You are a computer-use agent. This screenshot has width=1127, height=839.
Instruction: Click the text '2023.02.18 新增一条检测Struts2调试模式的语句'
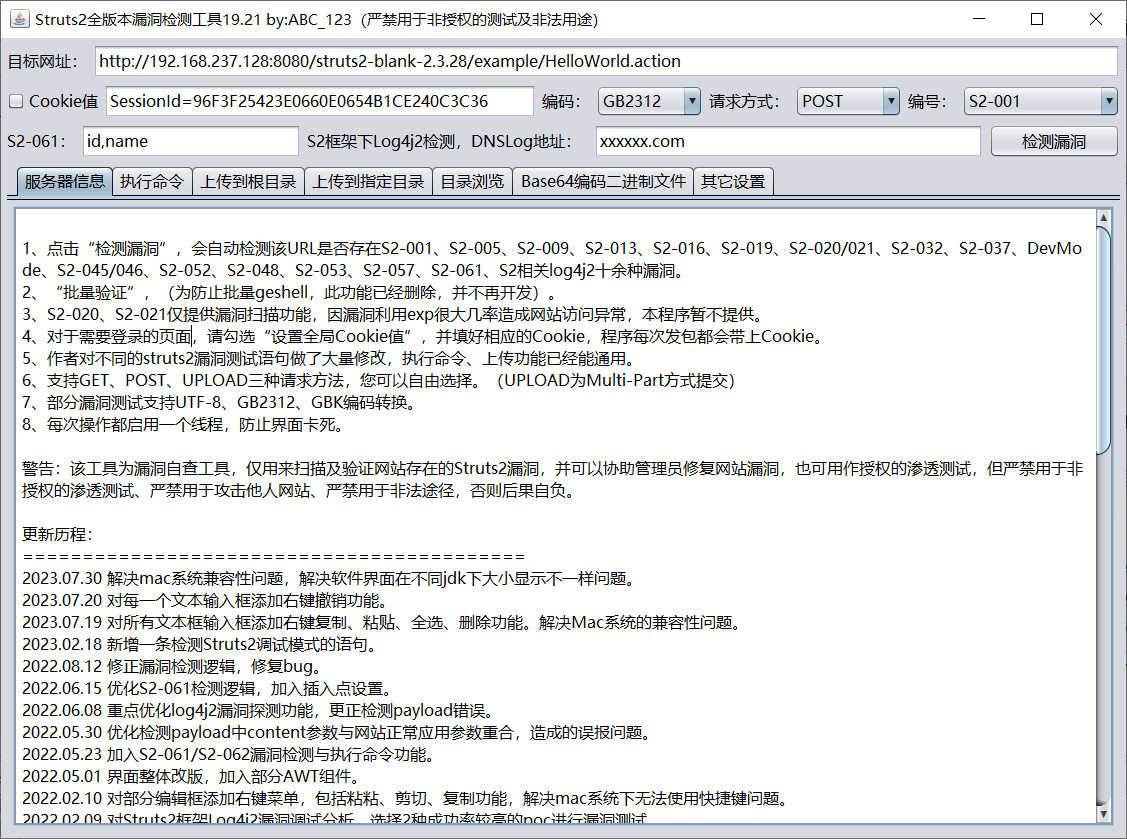coord(200,644)
